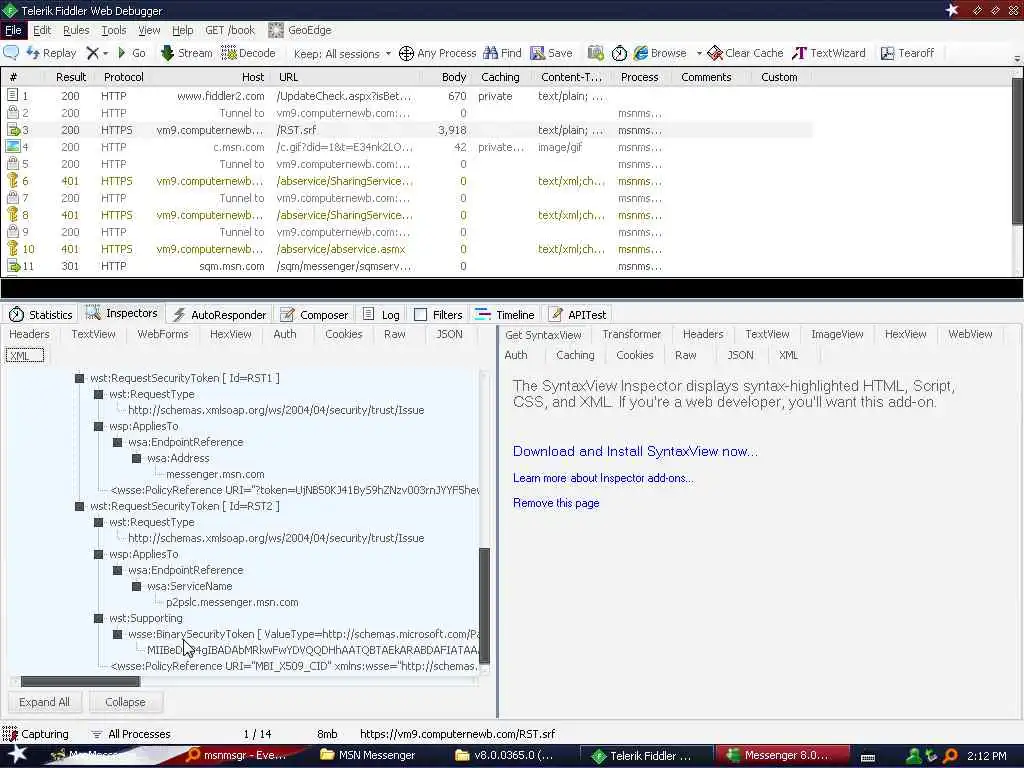Click XML tree horizontal scrollbar thumb
Viewport: 1024px width, 768px height.
pos(80,682)
